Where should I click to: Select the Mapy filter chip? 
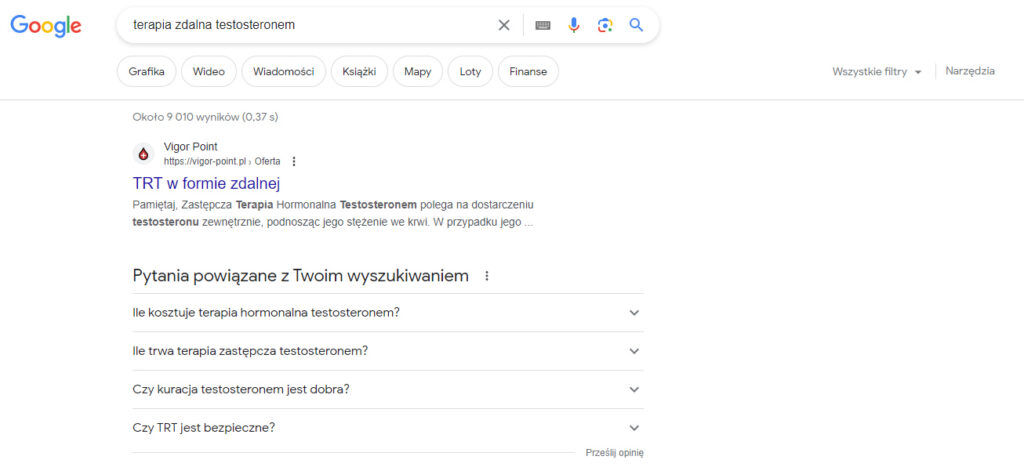point(417,72)
